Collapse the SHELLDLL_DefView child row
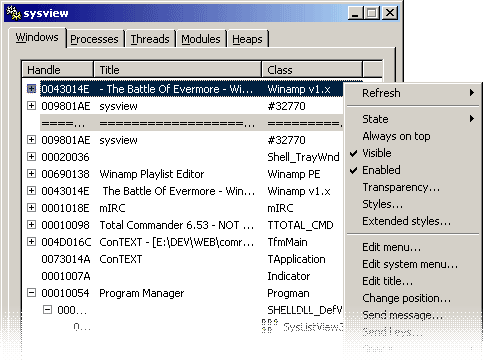 click(x=48, y=310)
